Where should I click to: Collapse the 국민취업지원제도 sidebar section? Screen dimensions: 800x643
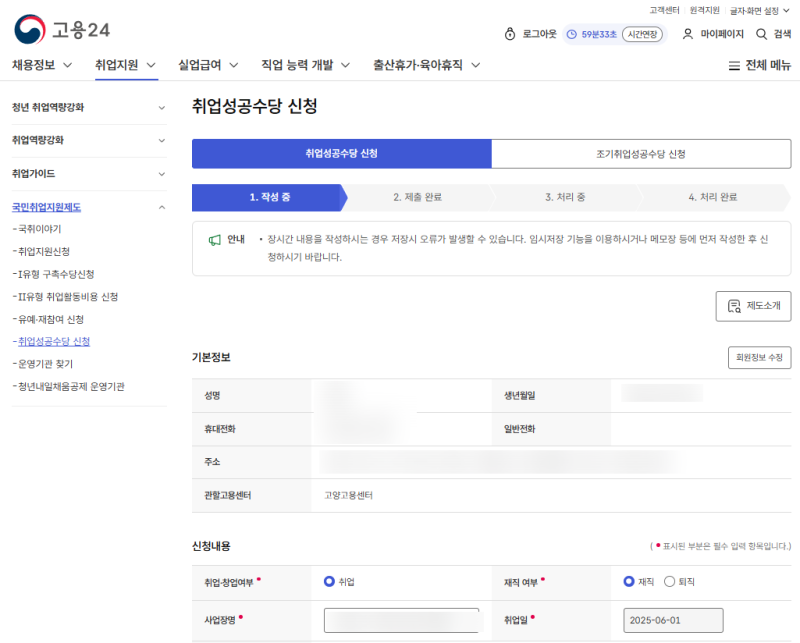pos(162,207)
